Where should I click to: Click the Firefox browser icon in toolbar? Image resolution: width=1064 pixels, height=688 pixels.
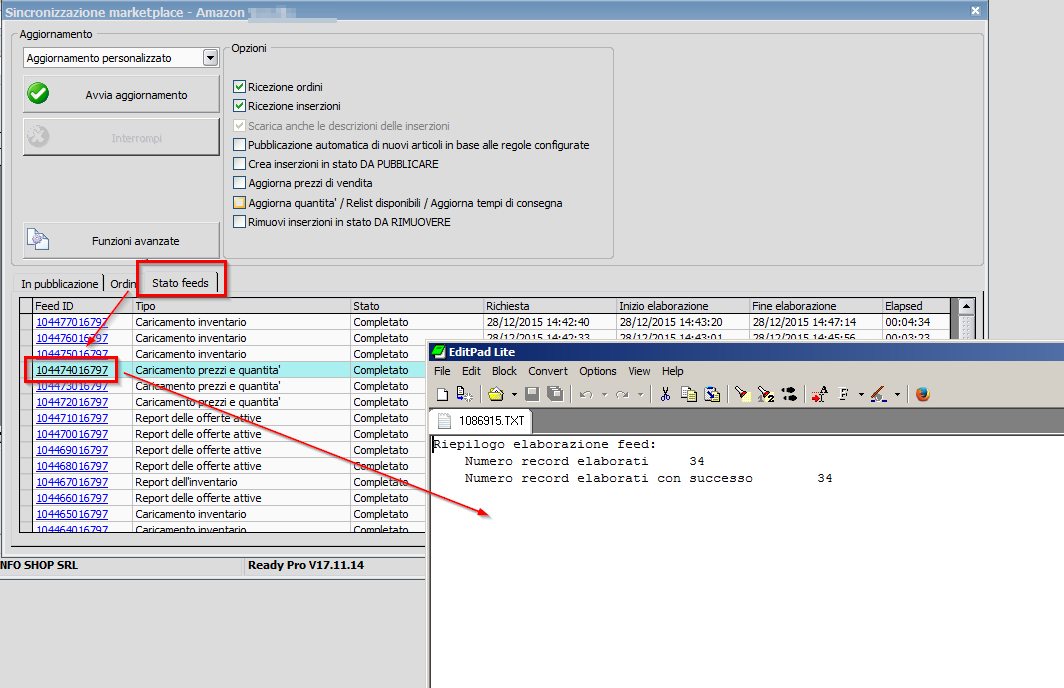point(922,394)
